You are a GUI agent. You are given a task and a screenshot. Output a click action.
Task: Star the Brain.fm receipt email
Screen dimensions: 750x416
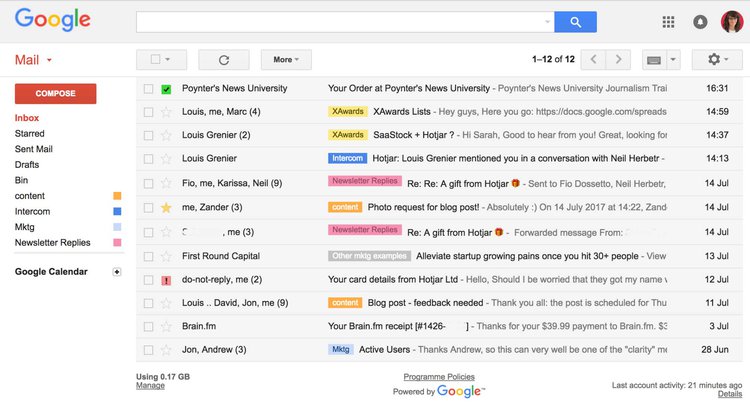[166, 327]
